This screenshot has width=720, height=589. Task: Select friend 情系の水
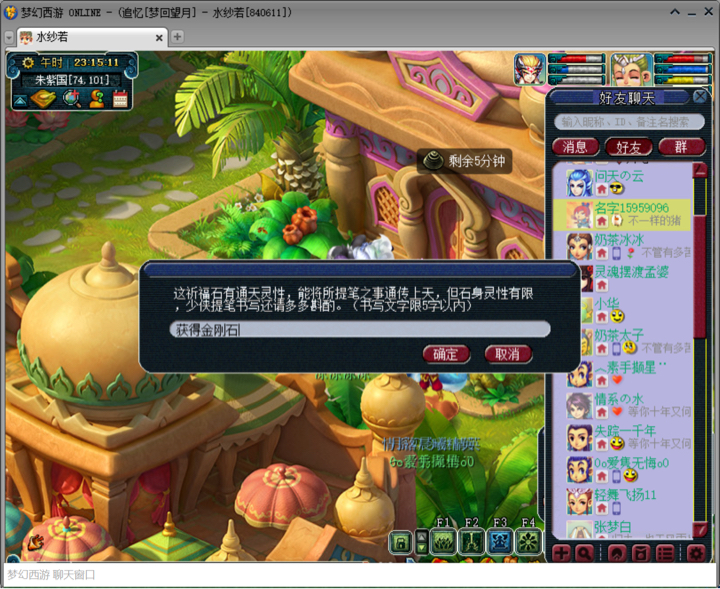point(622,406)
